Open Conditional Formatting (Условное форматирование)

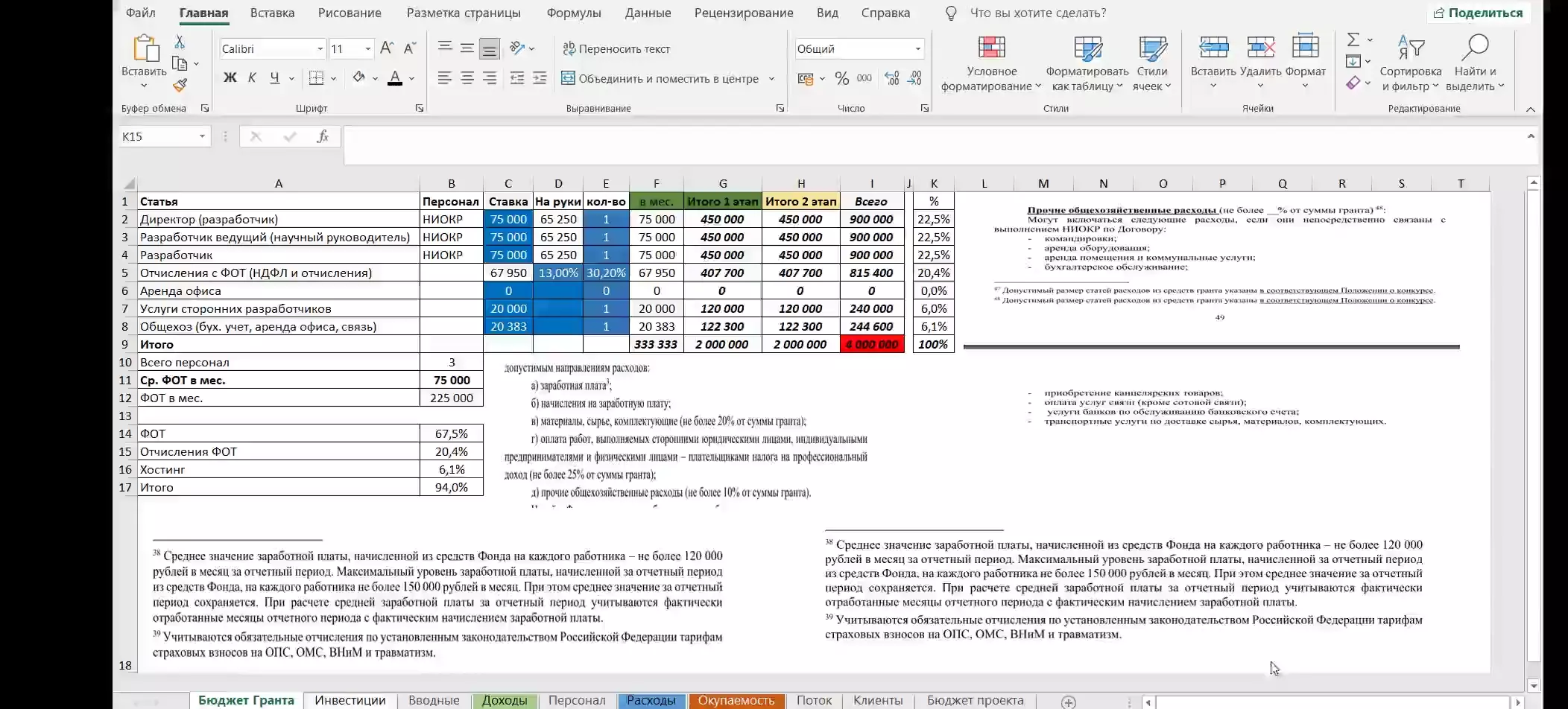991,64
